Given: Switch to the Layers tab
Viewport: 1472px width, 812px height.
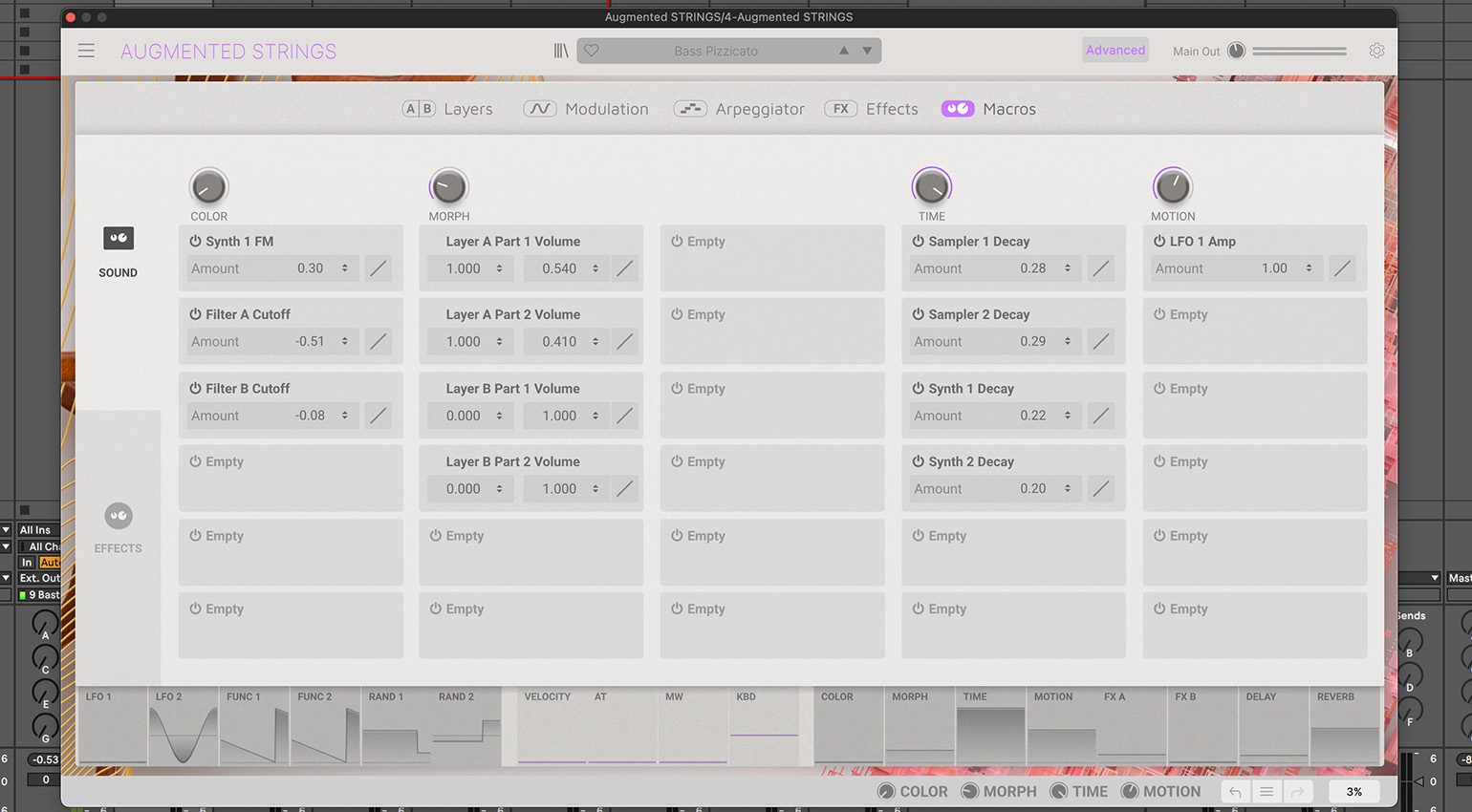Looking at the screenshot, I should (447, 109).
